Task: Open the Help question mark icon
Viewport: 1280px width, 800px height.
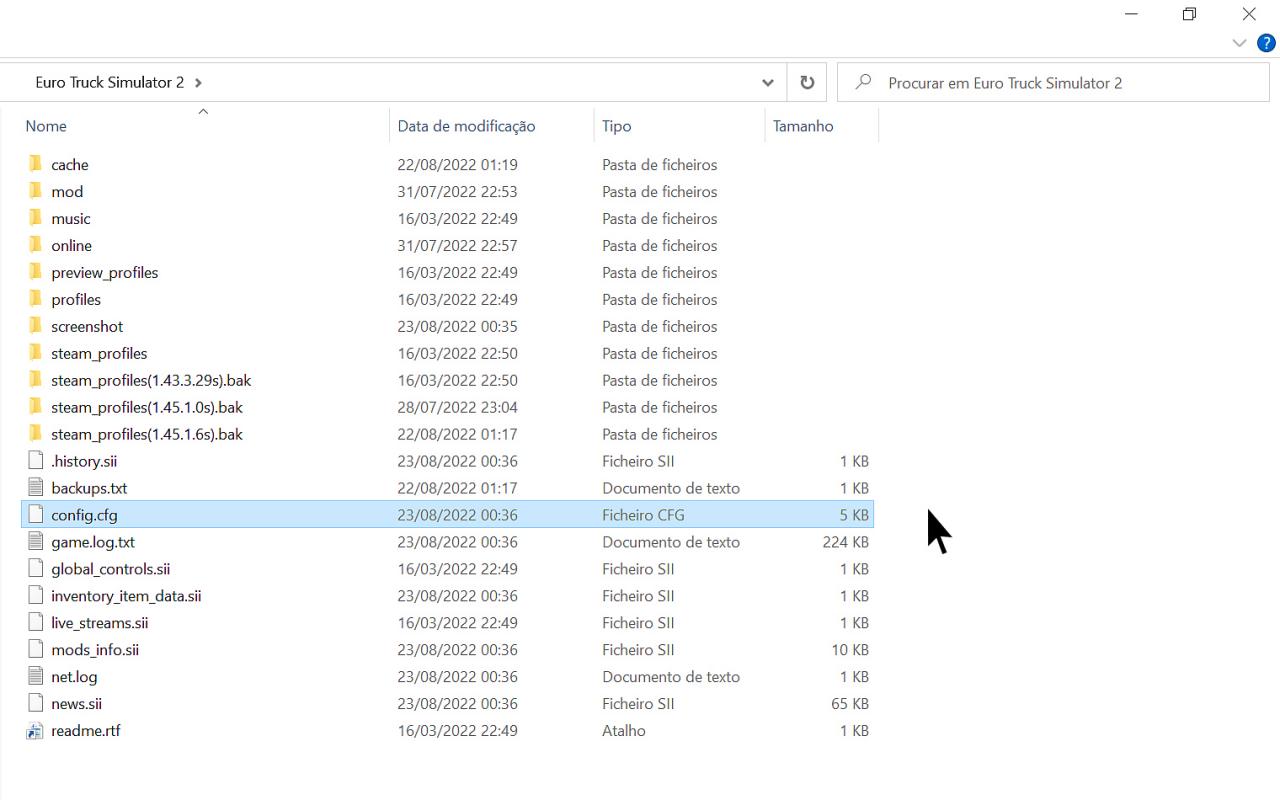Action: click(x=1266, y=43)
